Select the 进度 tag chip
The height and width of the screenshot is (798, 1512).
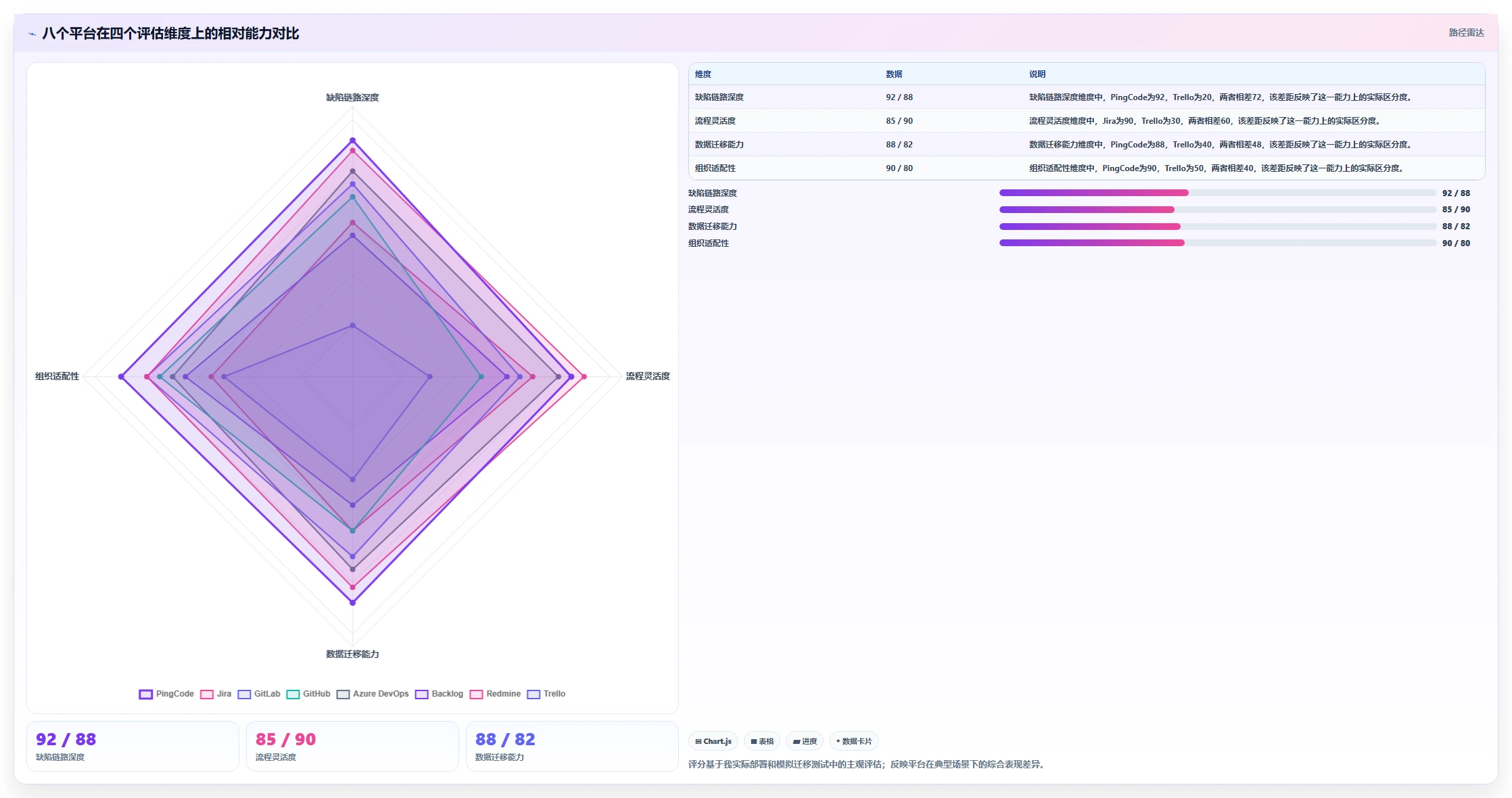click(x=805, y=741)
